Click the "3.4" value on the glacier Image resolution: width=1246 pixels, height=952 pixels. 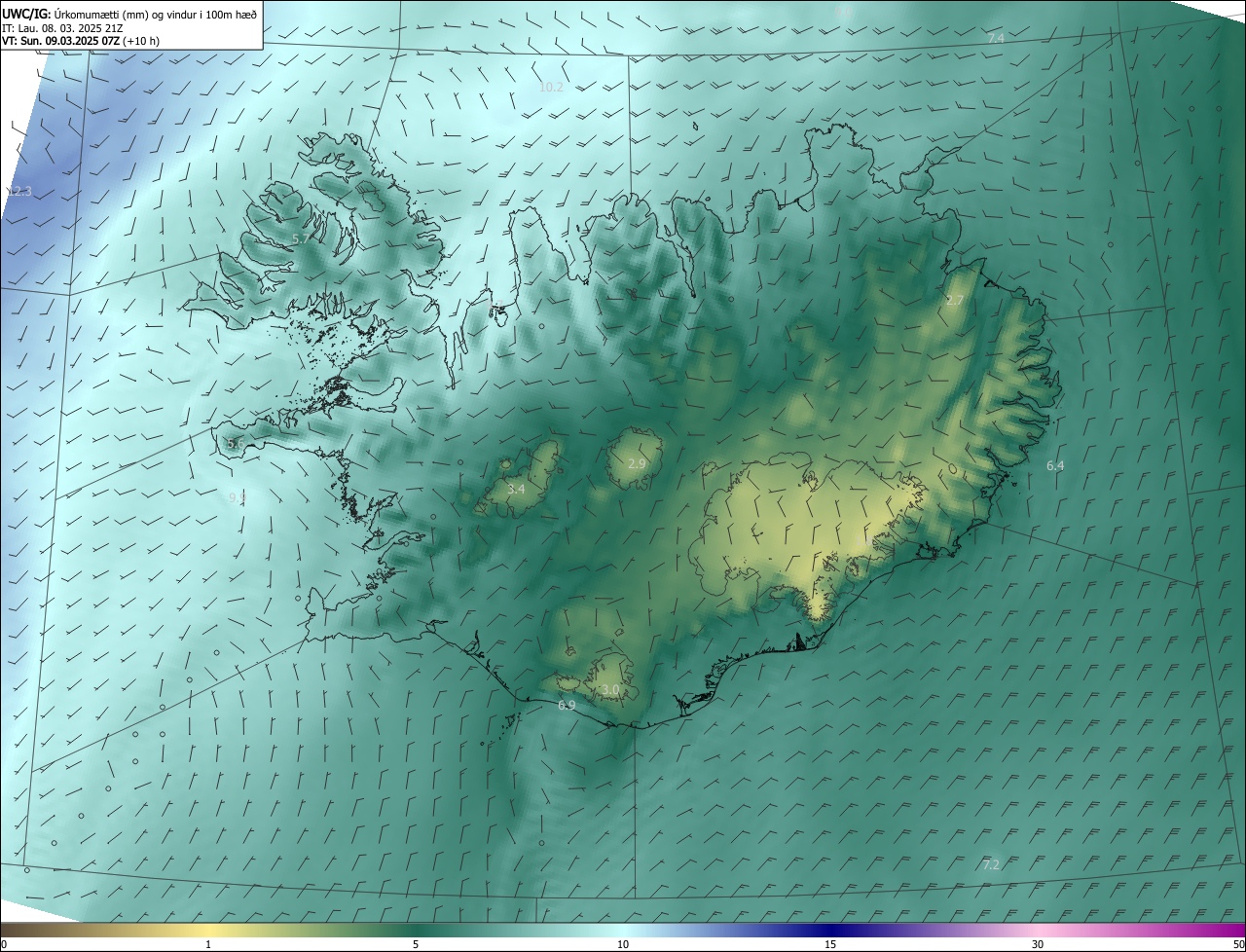[x=516, y=490]
